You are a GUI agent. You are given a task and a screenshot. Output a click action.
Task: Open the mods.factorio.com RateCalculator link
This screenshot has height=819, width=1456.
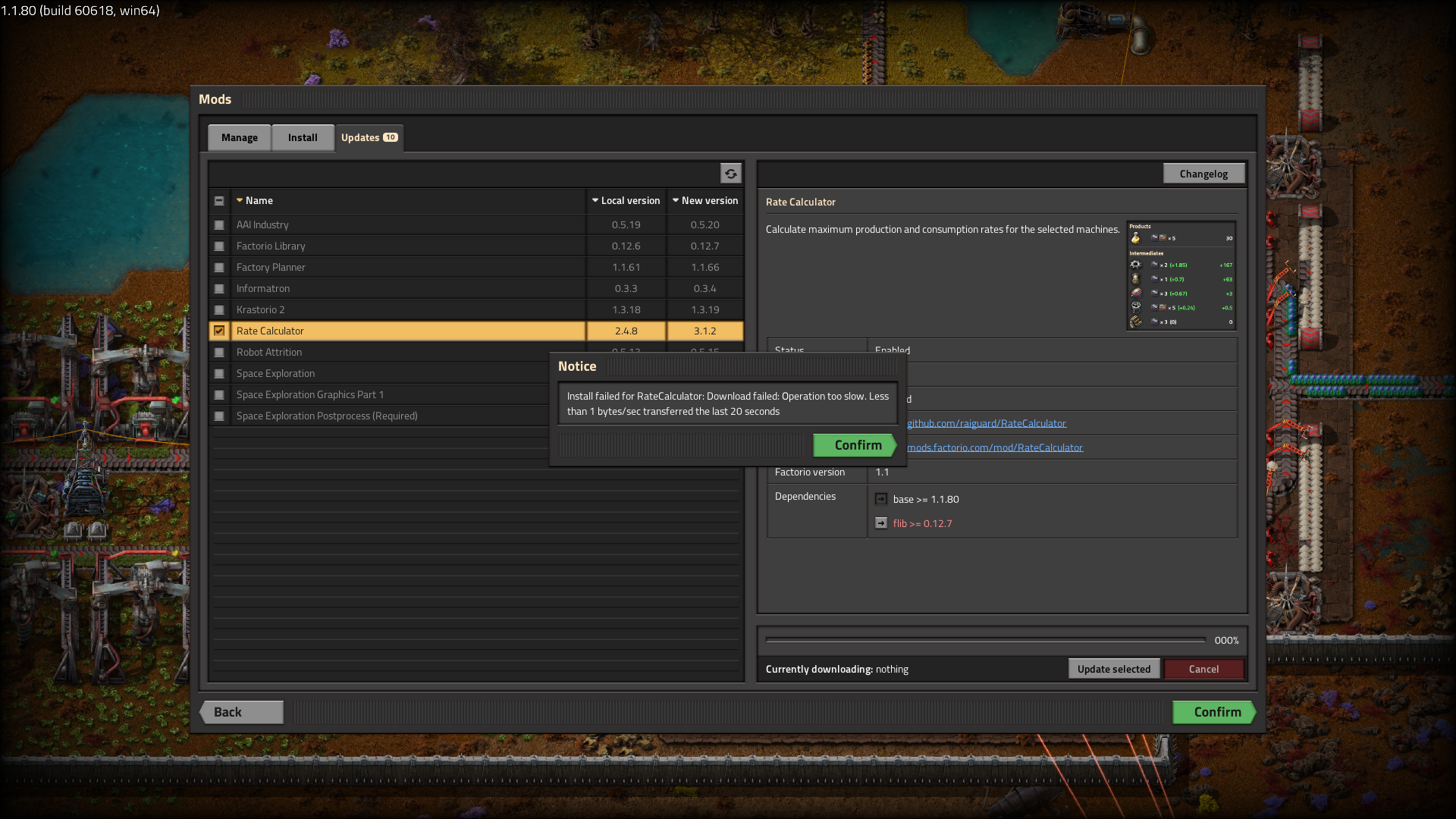pos(995,447)
